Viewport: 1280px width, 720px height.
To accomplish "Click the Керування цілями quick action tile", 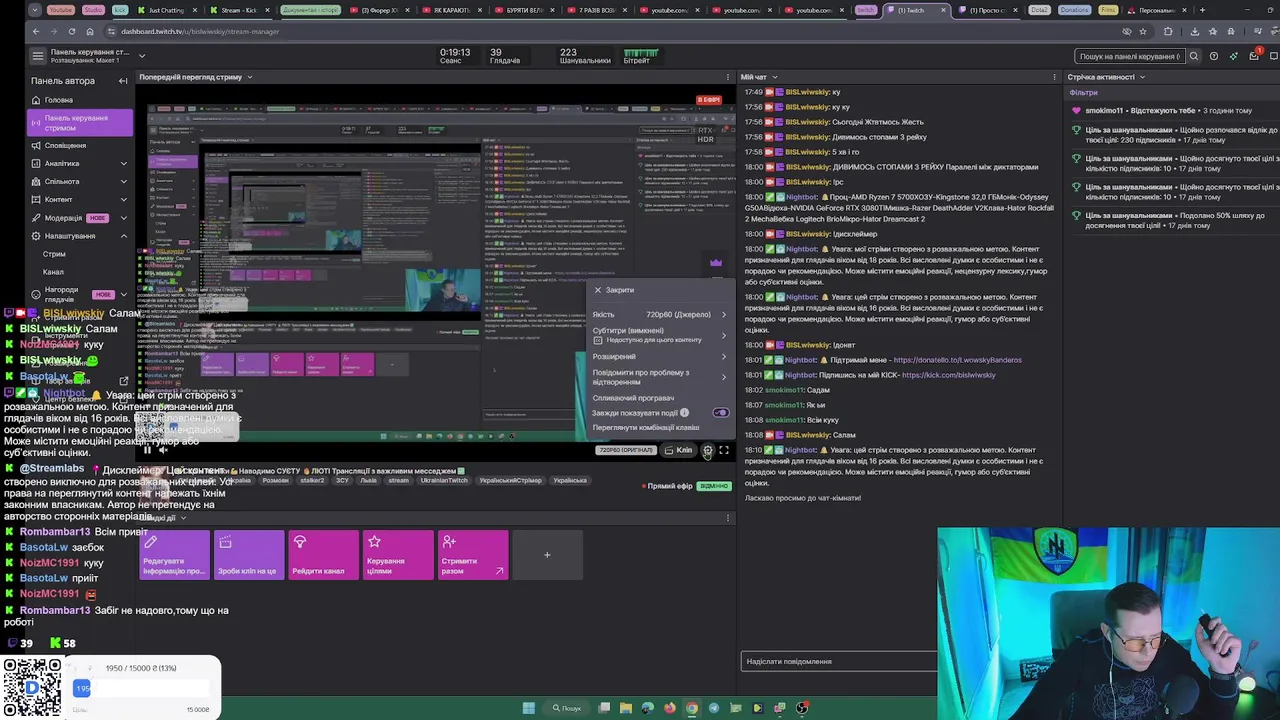I will tap(397, 555).
